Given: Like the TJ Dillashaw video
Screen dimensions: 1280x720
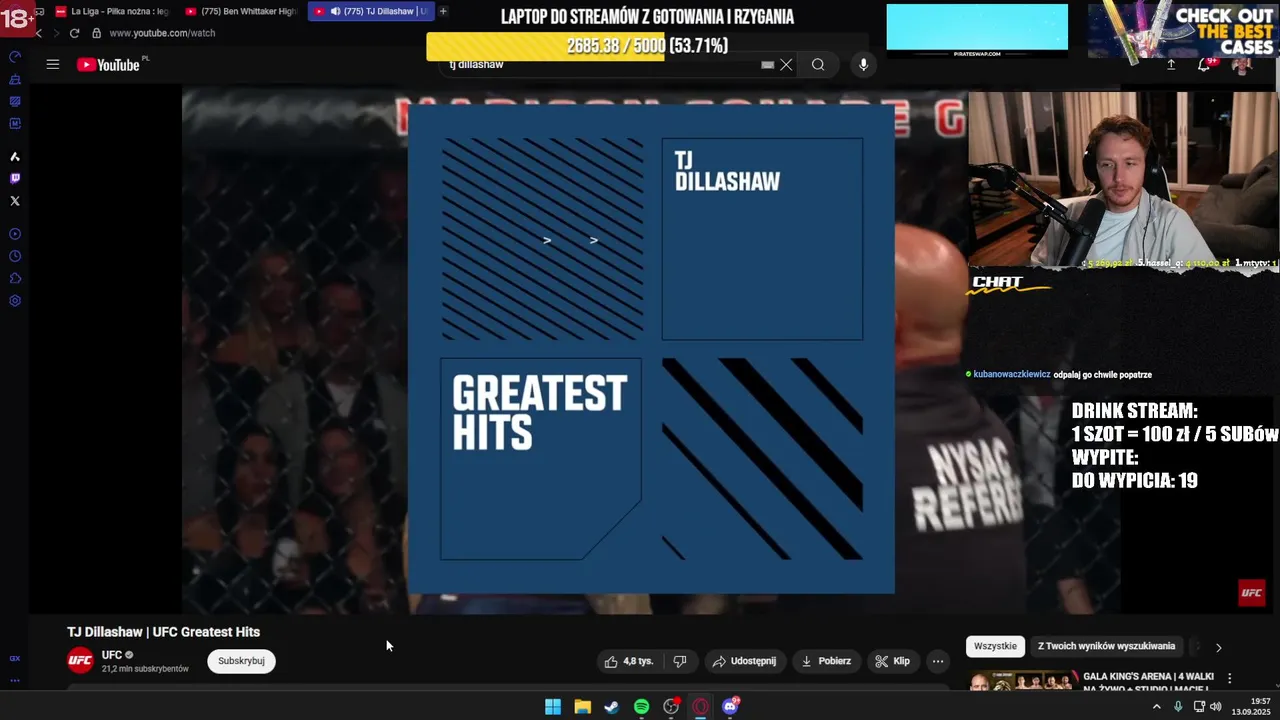Looking at the screenshot, I should 629,661.
